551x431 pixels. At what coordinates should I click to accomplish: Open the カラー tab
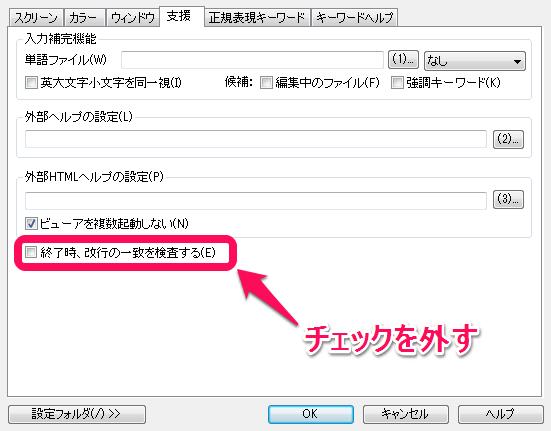[84, 18]
